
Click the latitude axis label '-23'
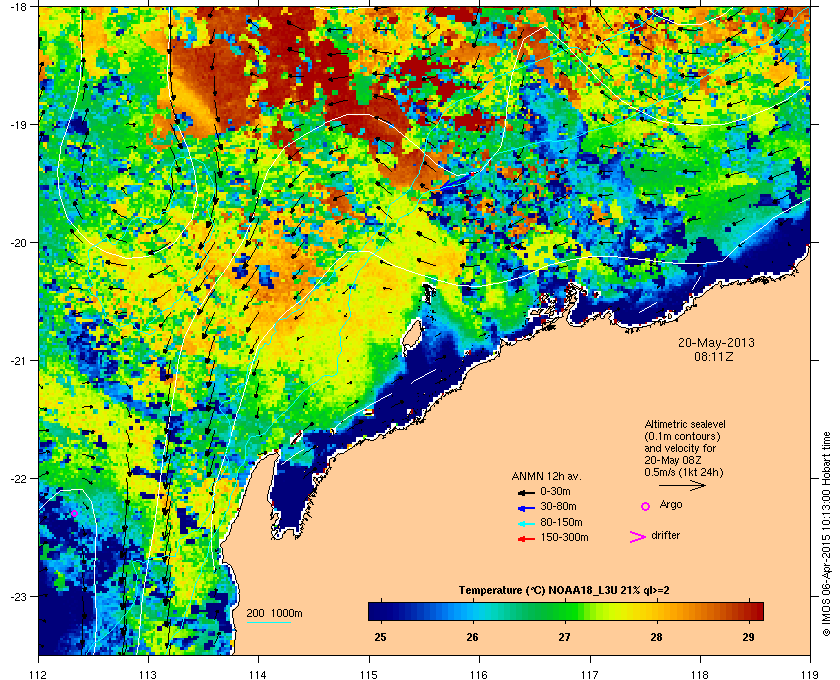pyautogui.click(x=18, y=596)
